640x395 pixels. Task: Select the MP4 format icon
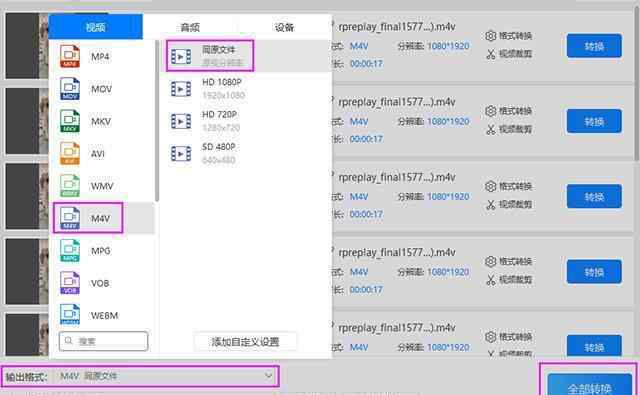point(70,56)
